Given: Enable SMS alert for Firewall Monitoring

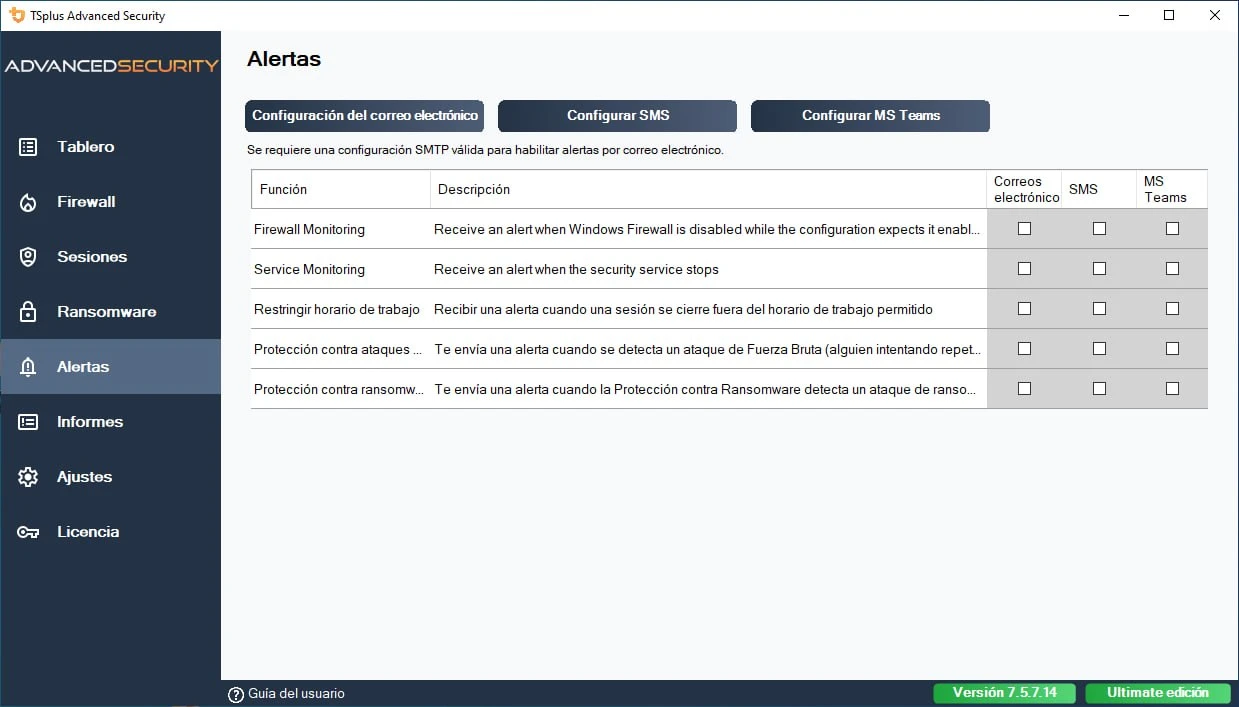Looking at the screenshot, I should (x=1099, y=229).
